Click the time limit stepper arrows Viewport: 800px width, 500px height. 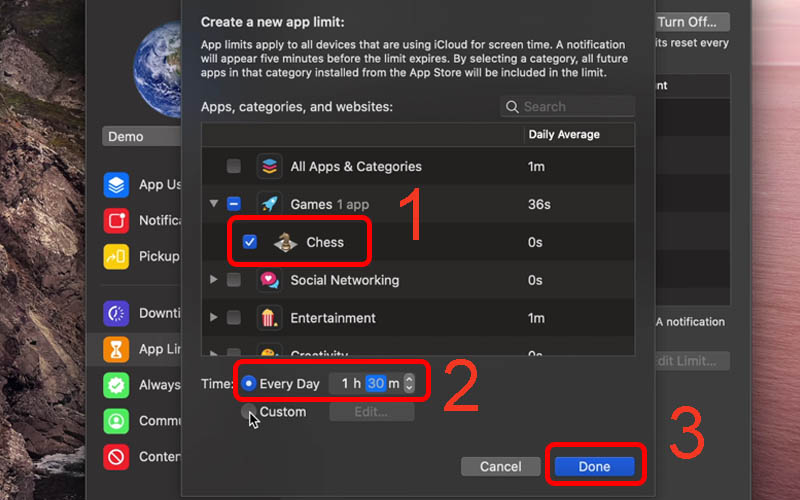click(x=408, y=383)
